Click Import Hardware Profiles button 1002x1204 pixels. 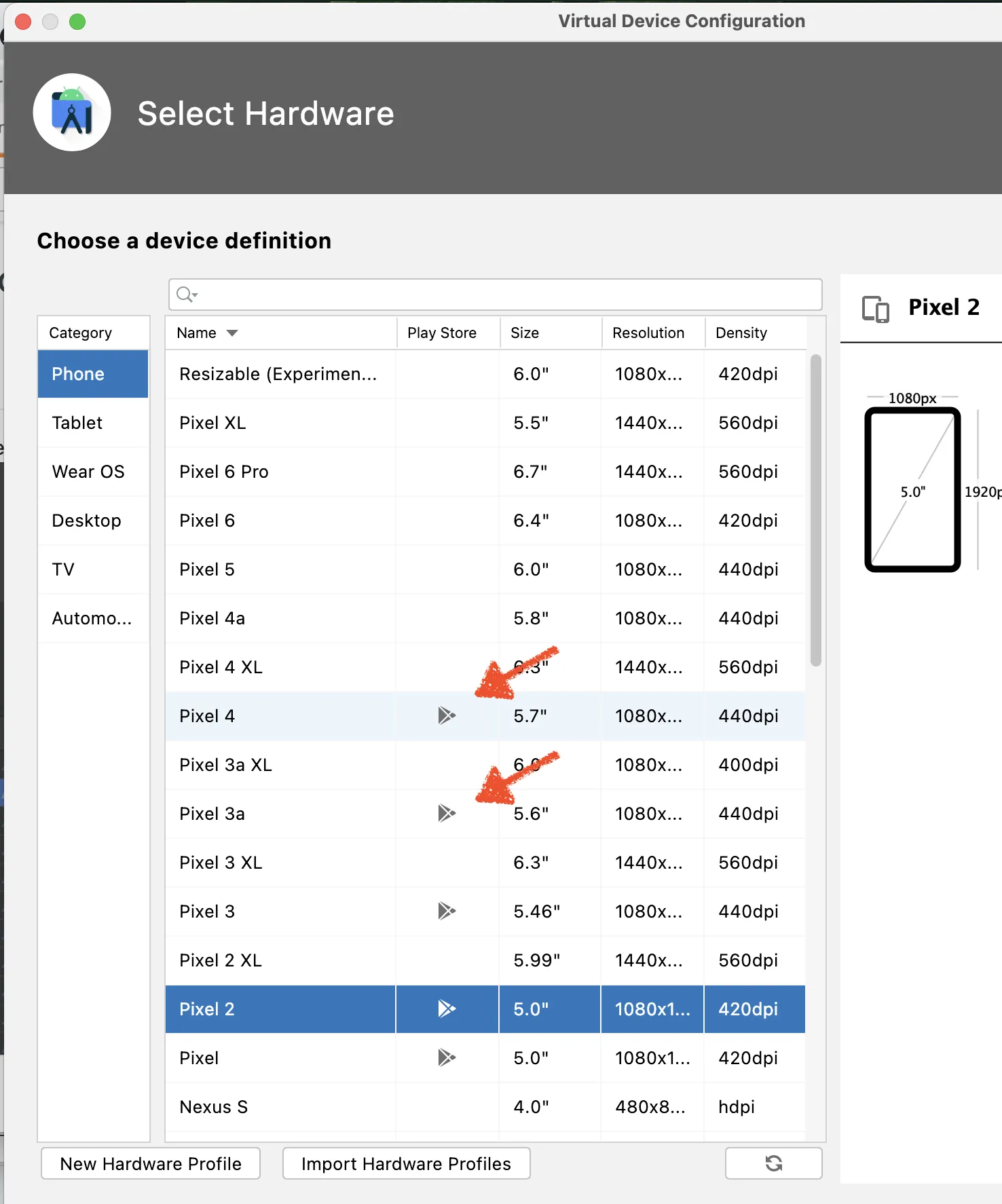406,1163
